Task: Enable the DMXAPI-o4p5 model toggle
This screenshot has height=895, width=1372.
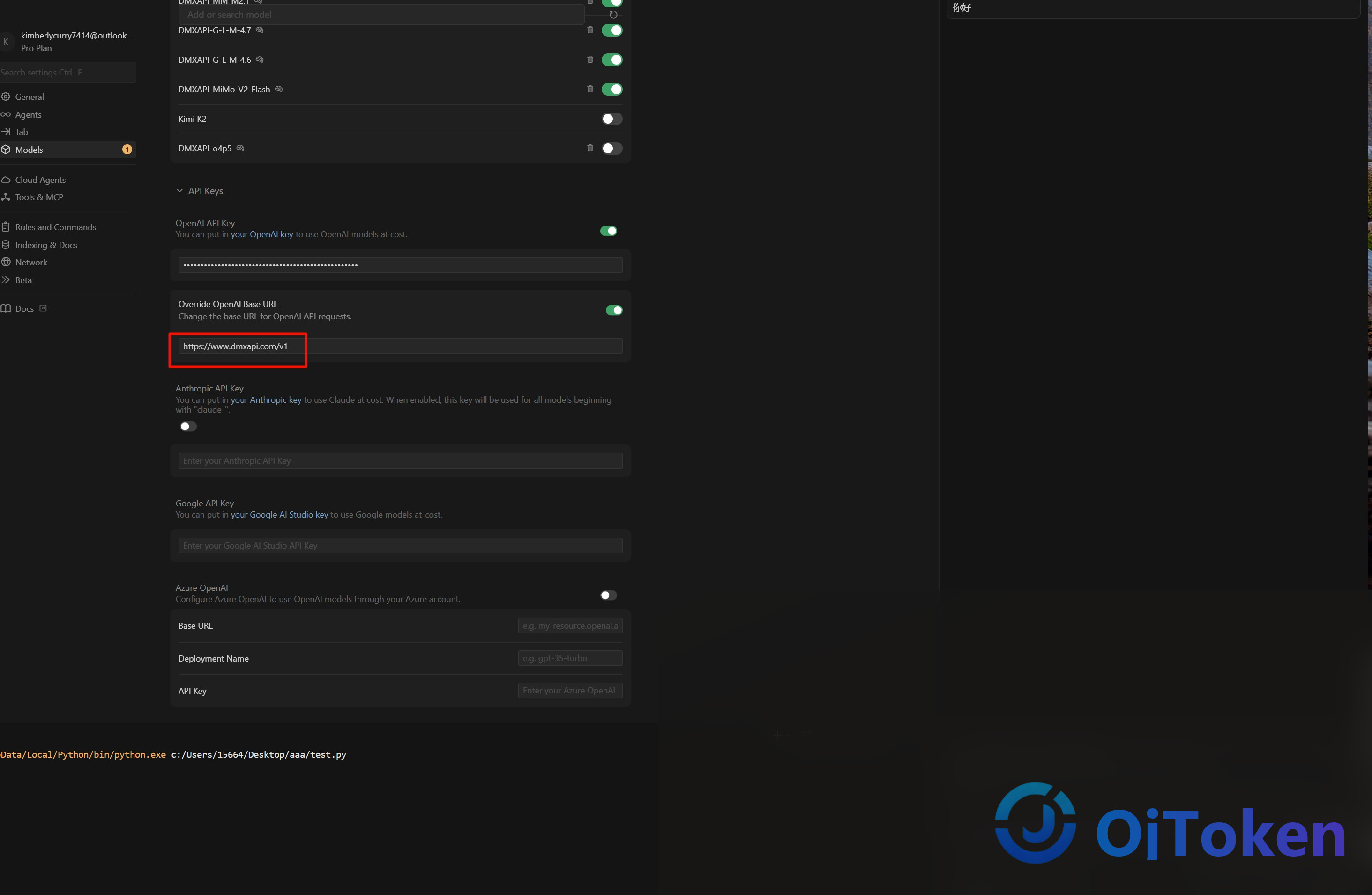Action: (612, 148)
